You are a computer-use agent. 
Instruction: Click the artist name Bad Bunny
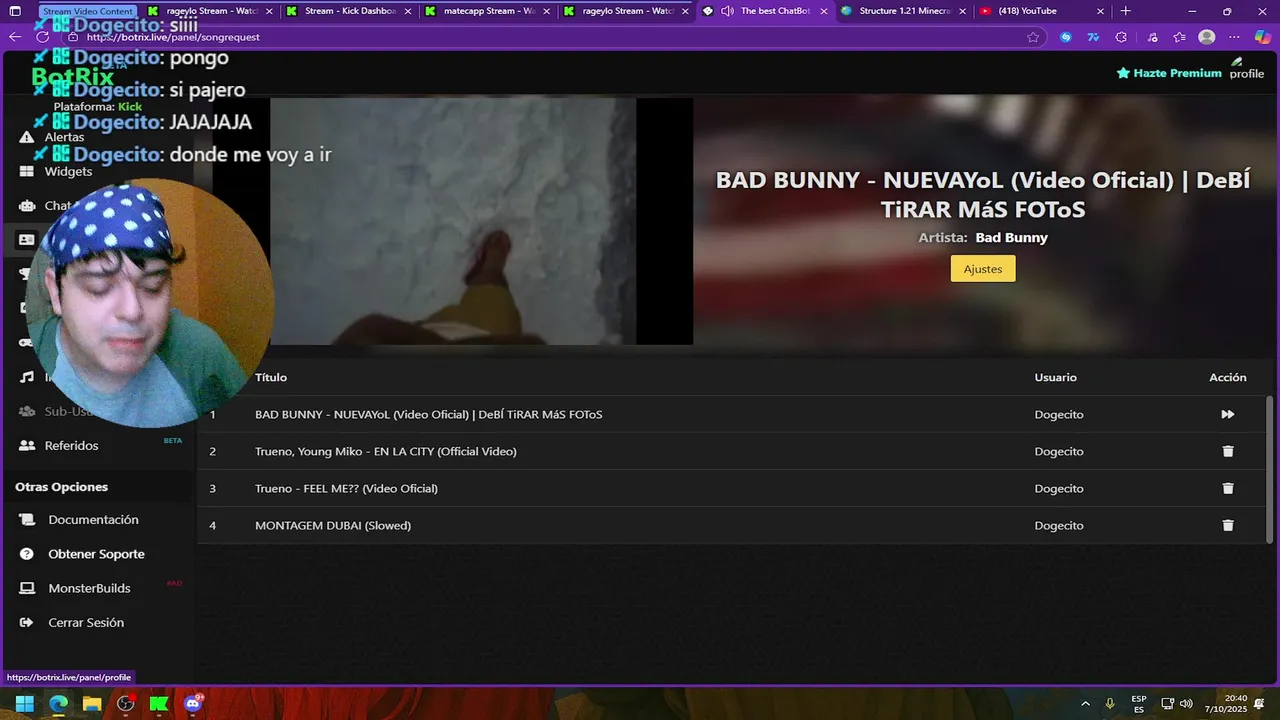point(1012,237)
